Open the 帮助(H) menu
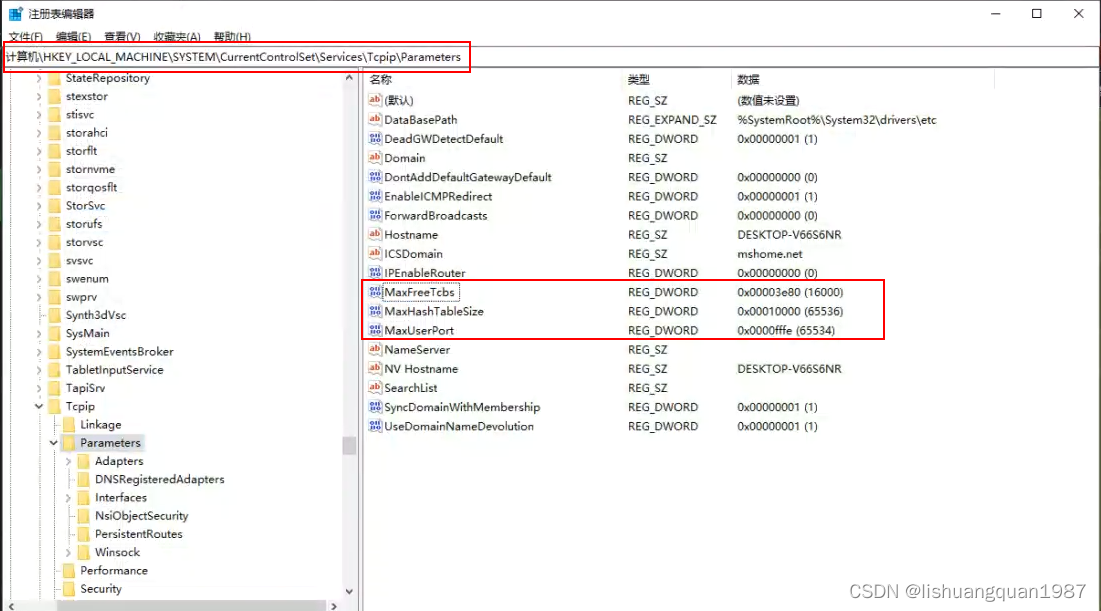This screenshot has height=611, width=1101. (x=231, y=37)
